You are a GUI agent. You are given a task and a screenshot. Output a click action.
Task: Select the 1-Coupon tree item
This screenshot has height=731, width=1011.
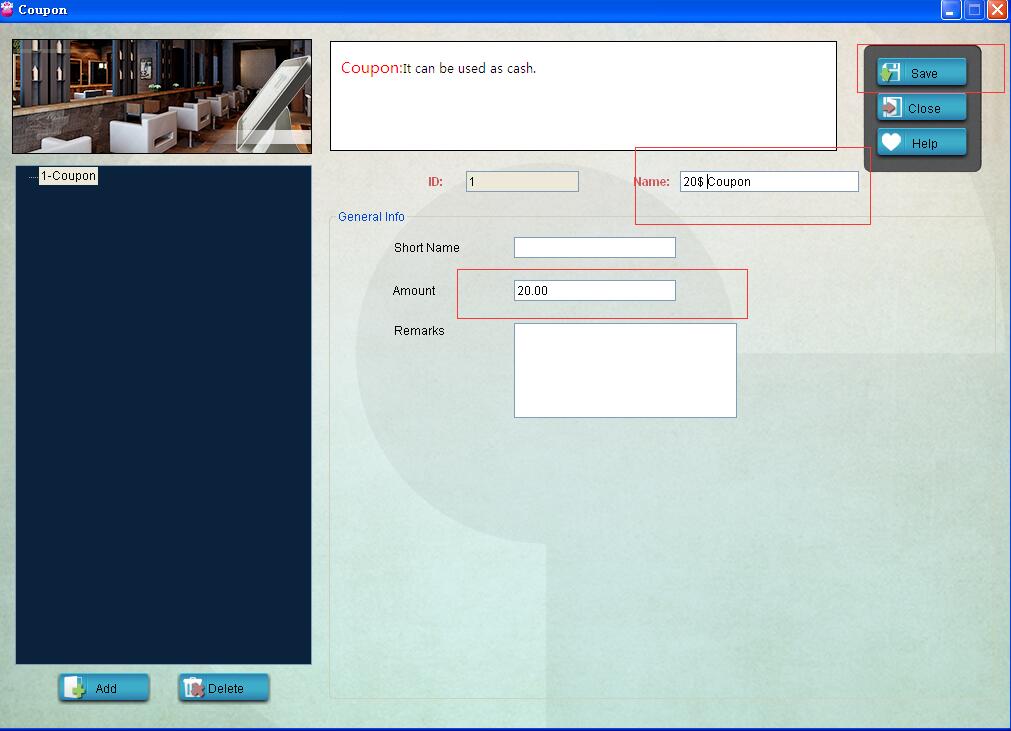(x=68, y=176)
